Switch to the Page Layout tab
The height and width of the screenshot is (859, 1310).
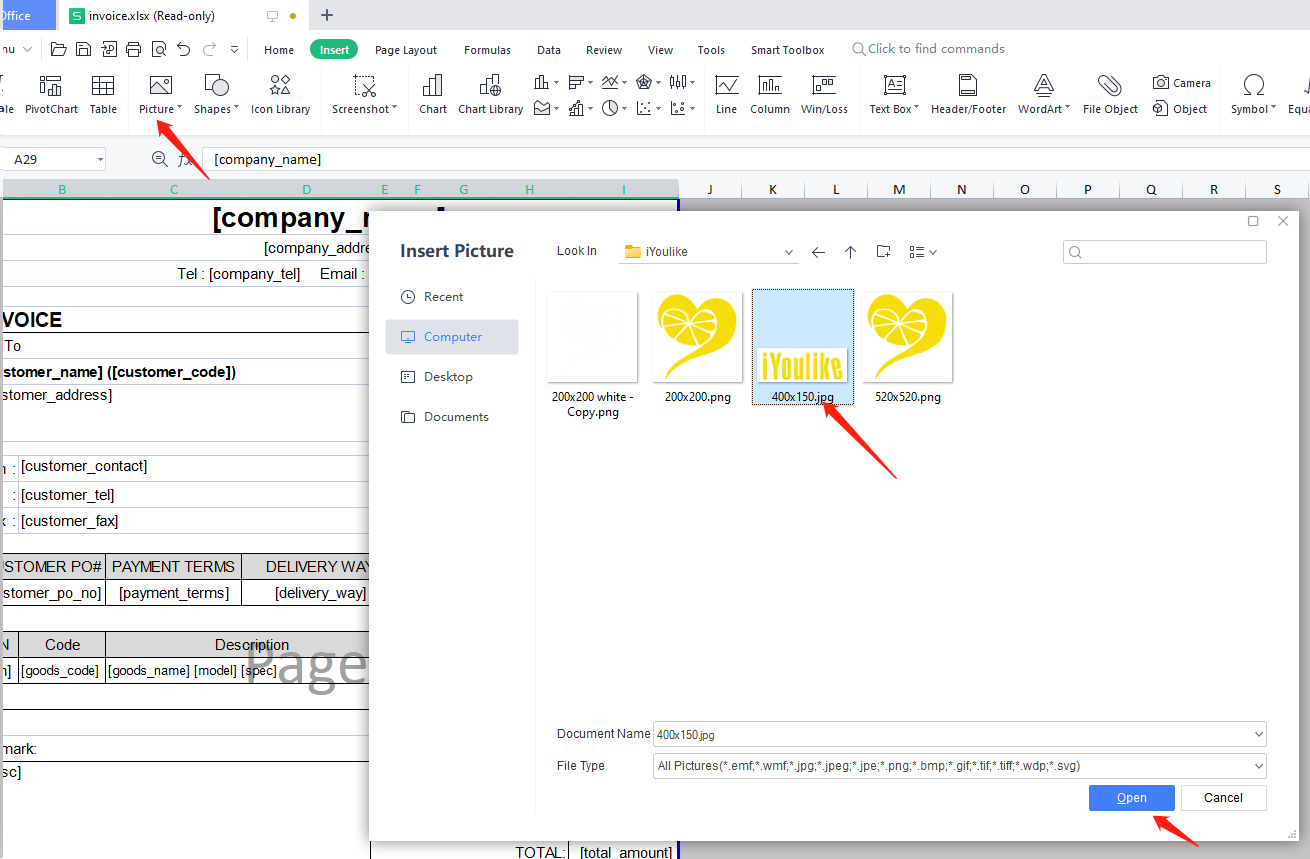point(406,50)
